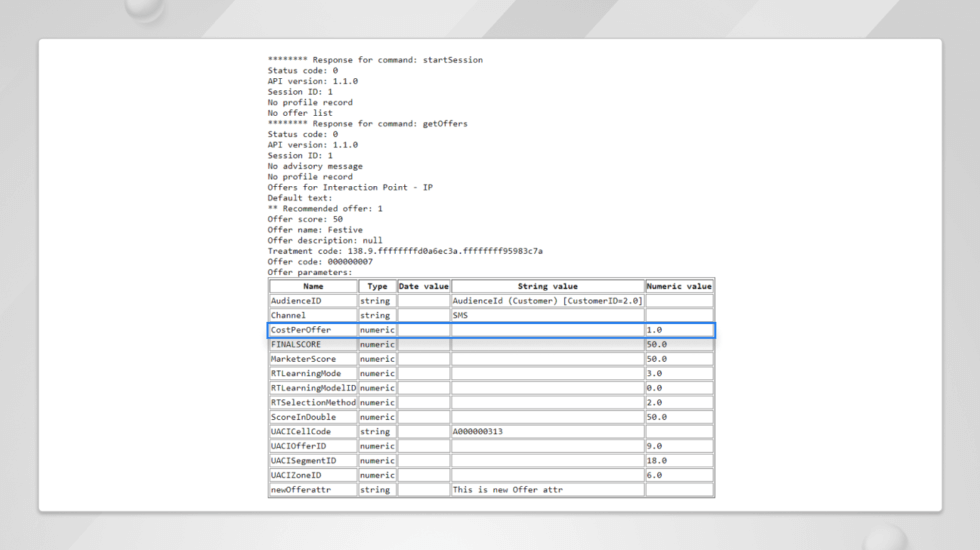Viewport: 980px width, 550px height.
Task: Click the Type column header
Action: pyautogui.click(x=377, y=286)
